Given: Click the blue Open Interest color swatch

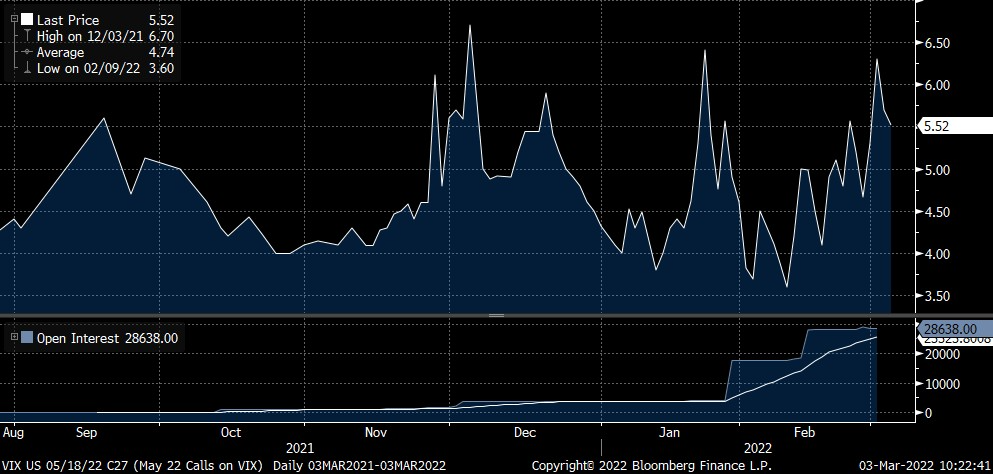Looking at the screenshot, I should pyautogui.click(x=27, y=338).
